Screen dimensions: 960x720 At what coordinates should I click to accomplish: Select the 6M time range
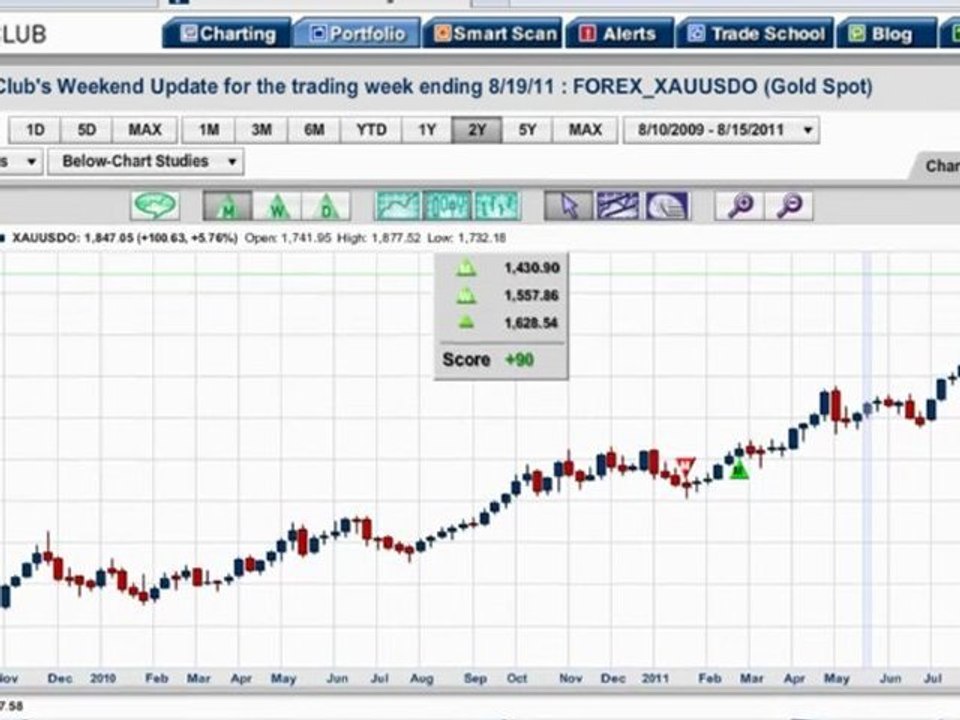314,130
